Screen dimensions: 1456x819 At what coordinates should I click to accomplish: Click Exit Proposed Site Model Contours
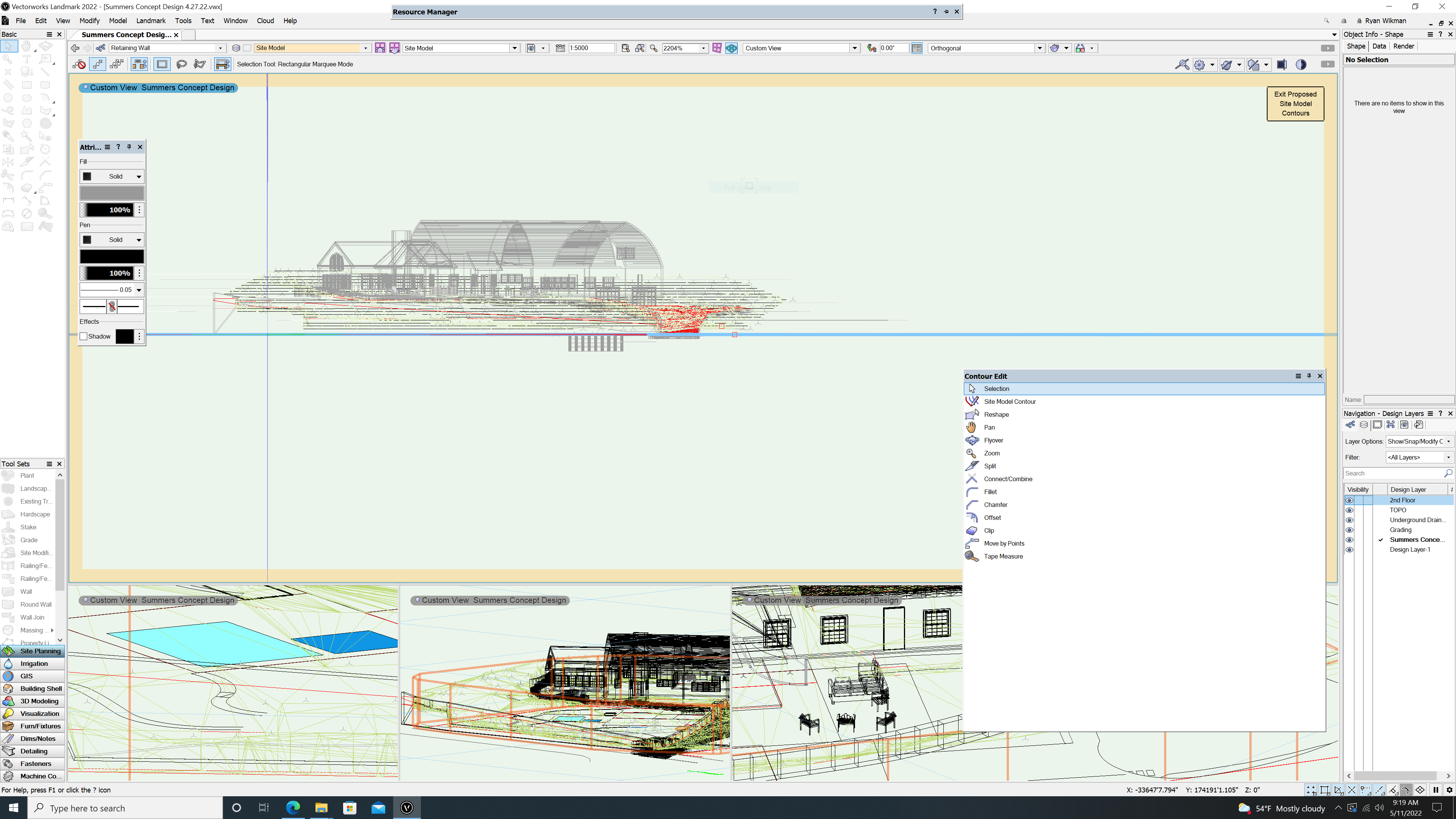click(1295, 104)
